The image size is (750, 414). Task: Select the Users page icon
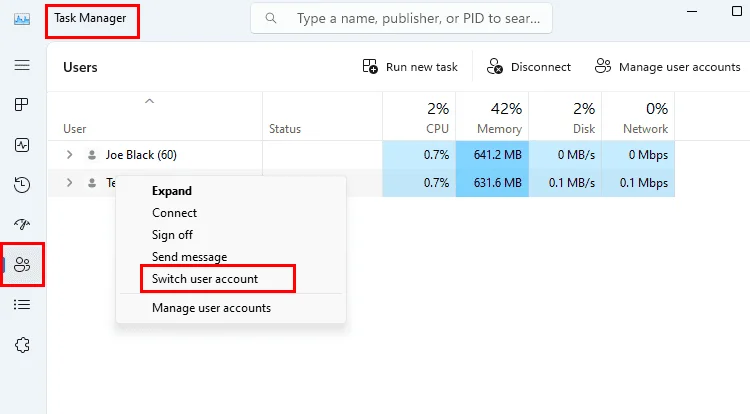click(x=22, y=264)
